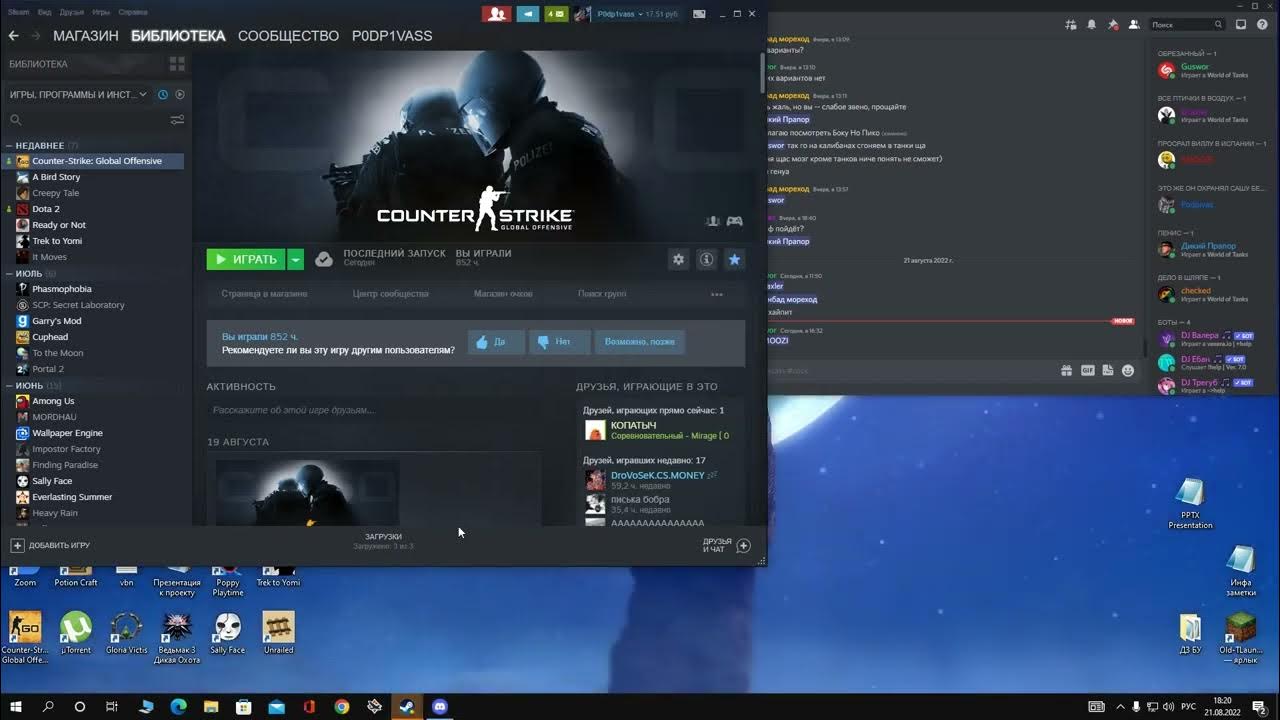Open the Steam friends activity red icon
1280x720 pixels.
(x=496, y=14)
